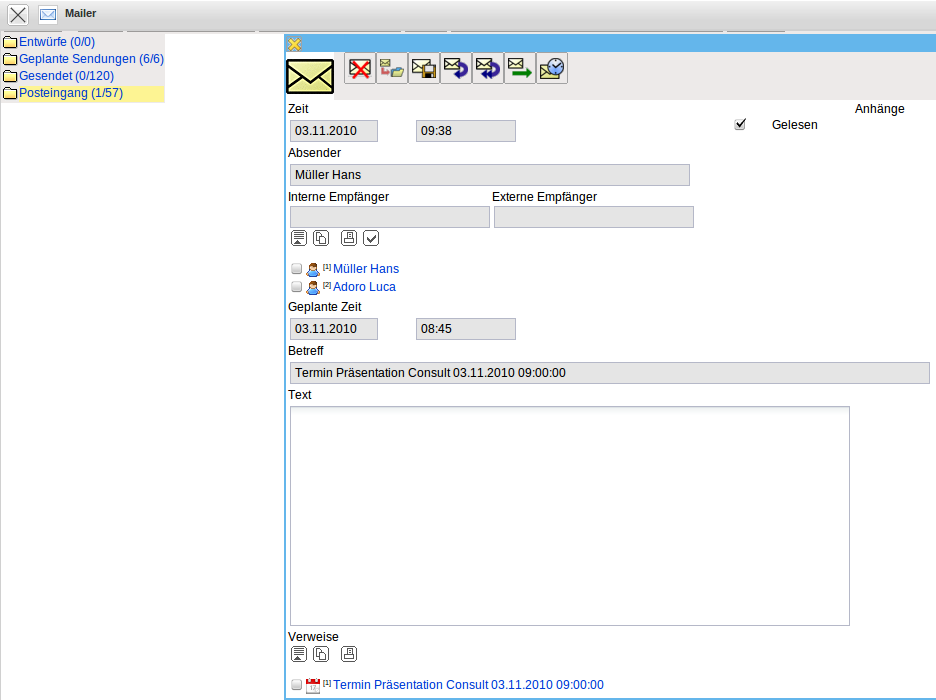The image size is (936, 700).
Task: Click the reply all double-arrow icon
Action: point(488,68)
